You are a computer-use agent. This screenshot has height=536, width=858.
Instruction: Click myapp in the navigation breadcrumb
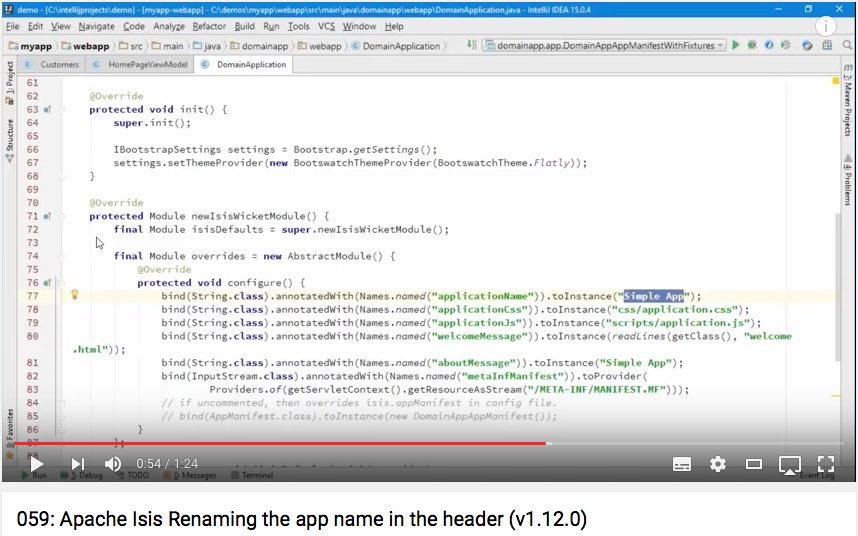point(31,46)
